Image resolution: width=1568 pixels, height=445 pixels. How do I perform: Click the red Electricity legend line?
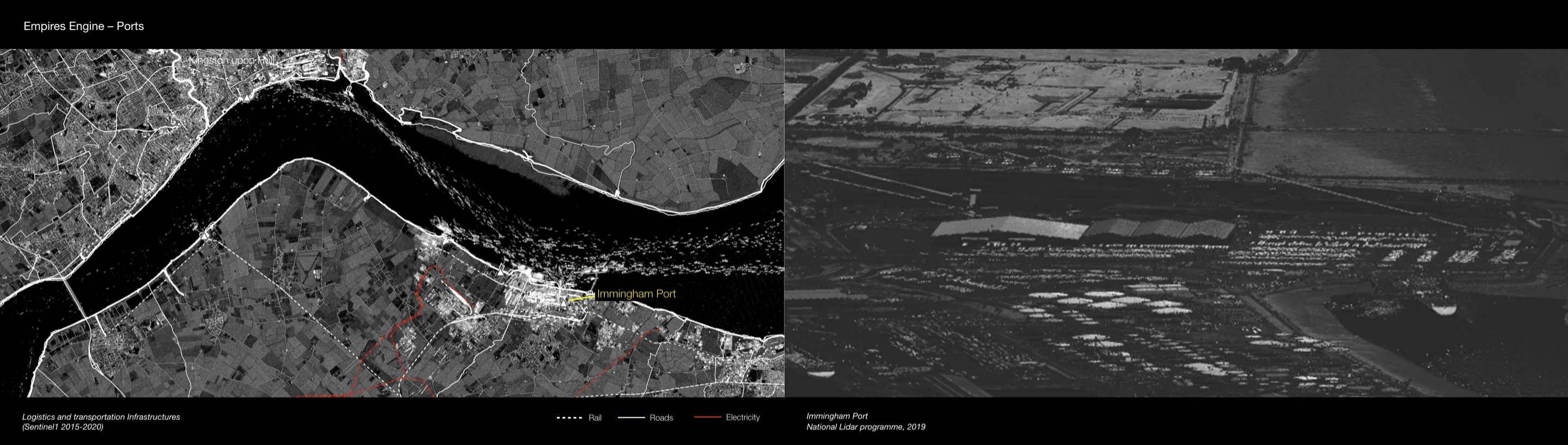[707, 418]
